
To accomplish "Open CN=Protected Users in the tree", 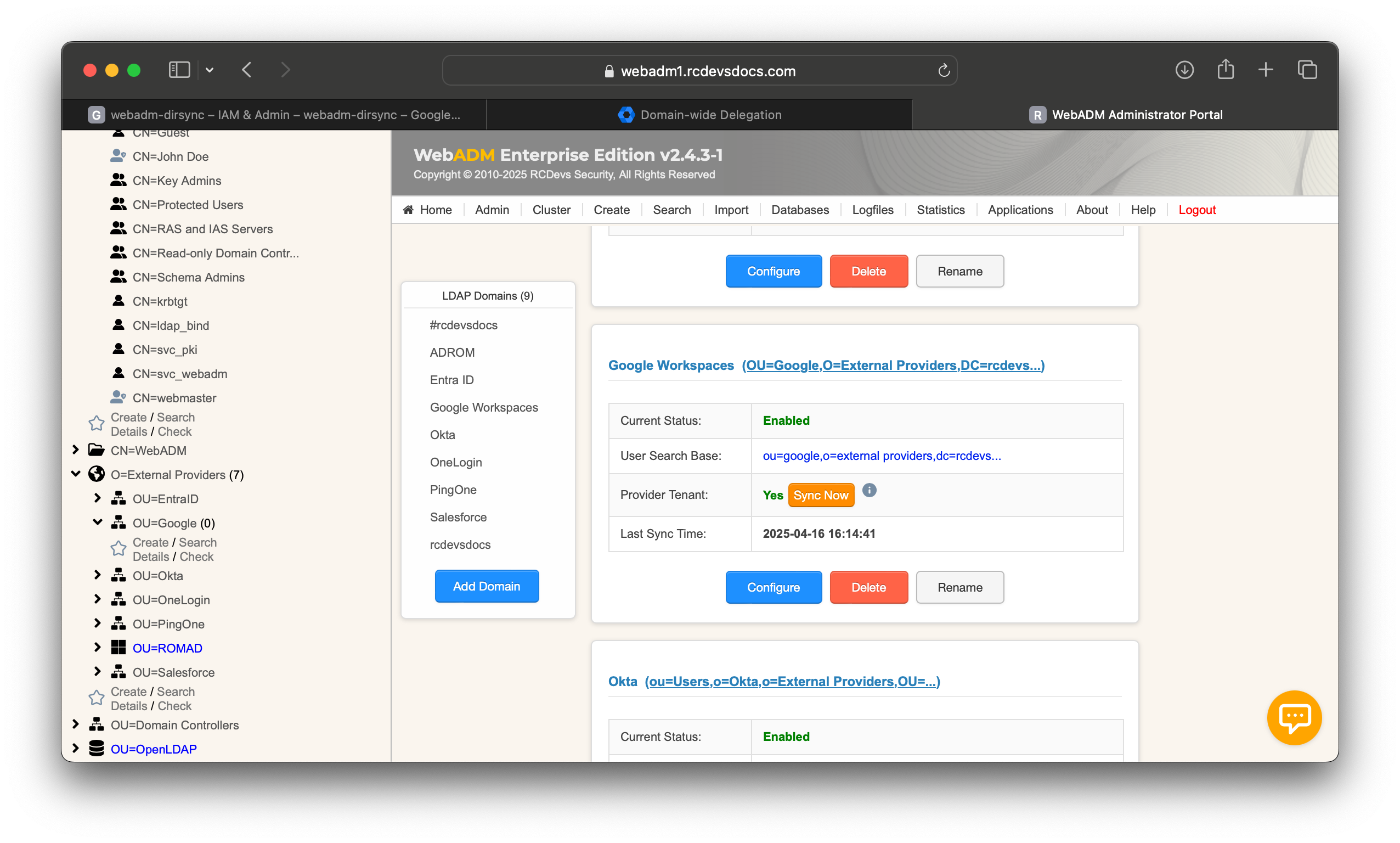I will (188, 204).
